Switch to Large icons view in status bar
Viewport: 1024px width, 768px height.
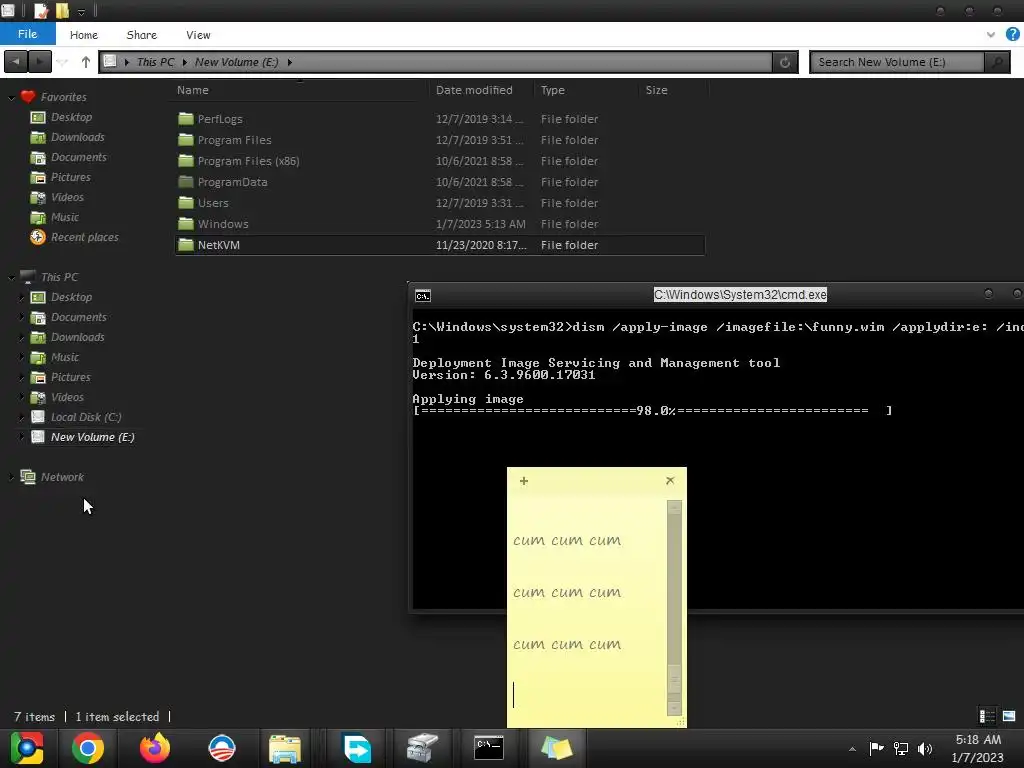[1009, 716]
